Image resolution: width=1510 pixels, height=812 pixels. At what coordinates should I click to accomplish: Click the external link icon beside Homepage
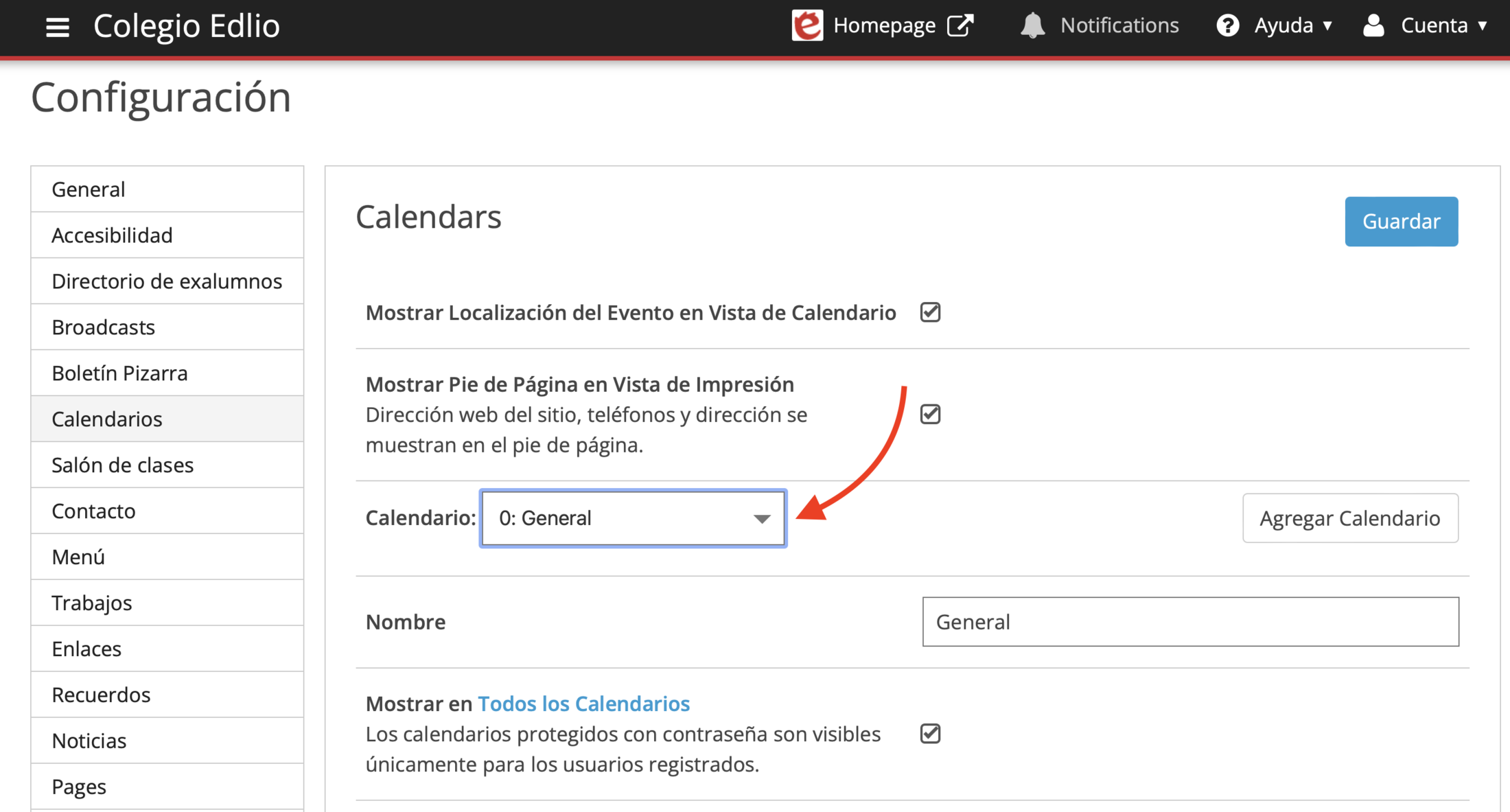(x=960, y=25)
